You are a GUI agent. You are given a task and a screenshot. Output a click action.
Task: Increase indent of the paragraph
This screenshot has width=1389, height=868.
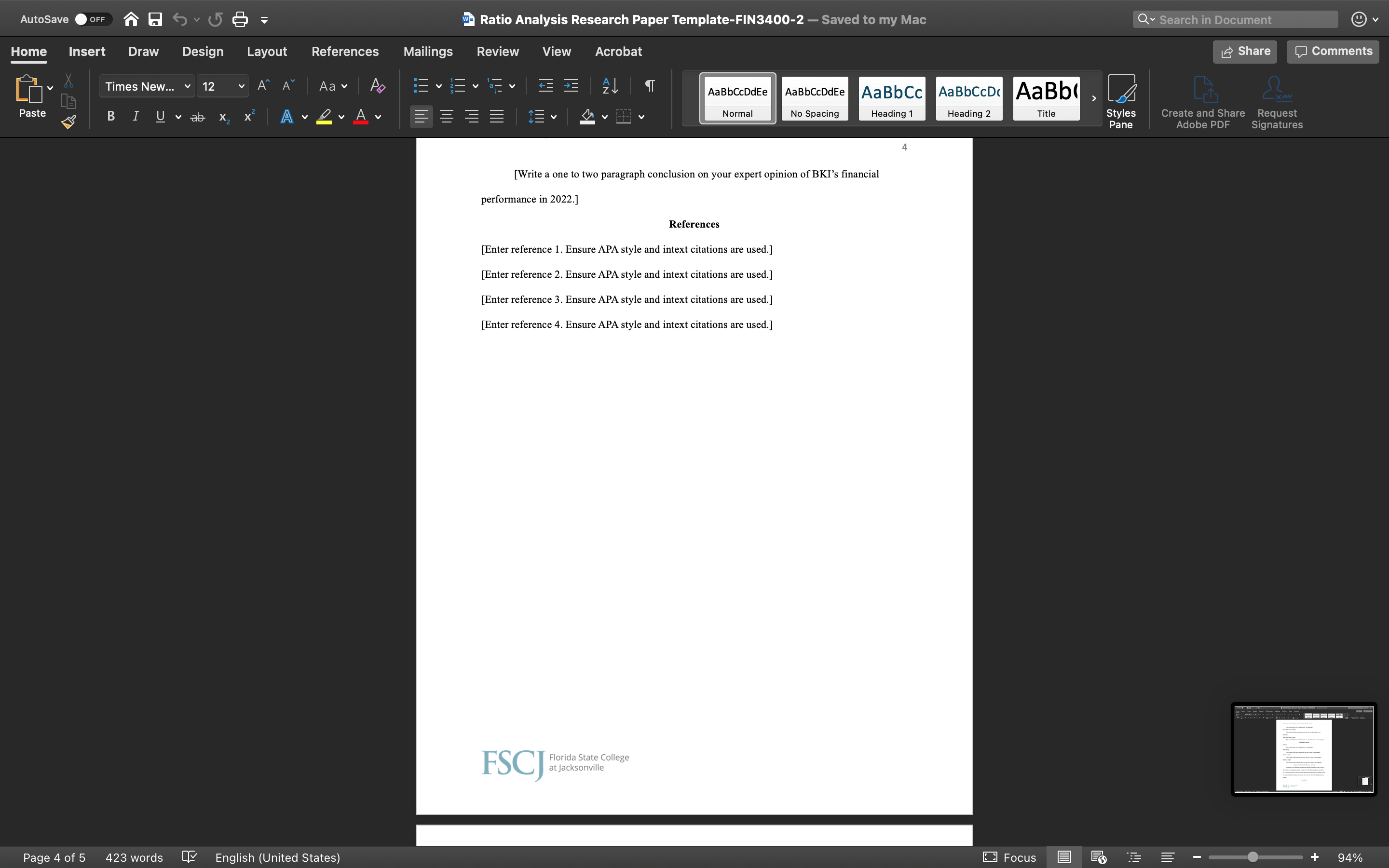coord(571,85)
